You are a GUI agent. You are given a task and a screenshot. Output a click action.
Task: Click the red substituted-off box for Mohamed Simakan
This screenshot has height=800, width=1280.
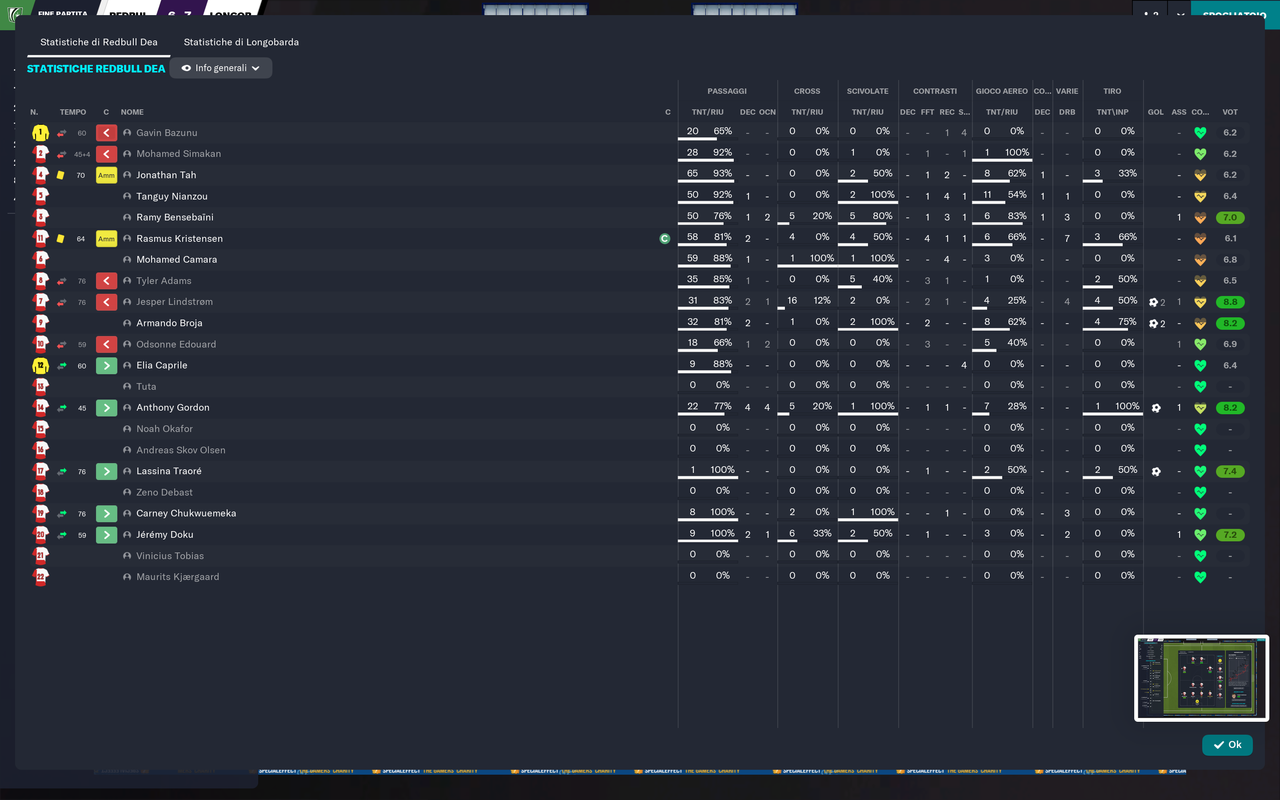[107, 154]
